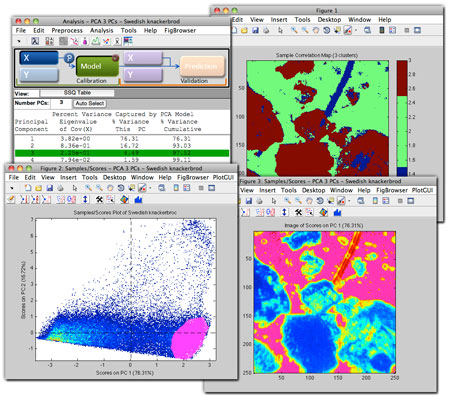Click the crossed tools settings icon in Figure 2
Viewport: 450px width, 396px height.
pyautogui.click(x=99, y=199)
